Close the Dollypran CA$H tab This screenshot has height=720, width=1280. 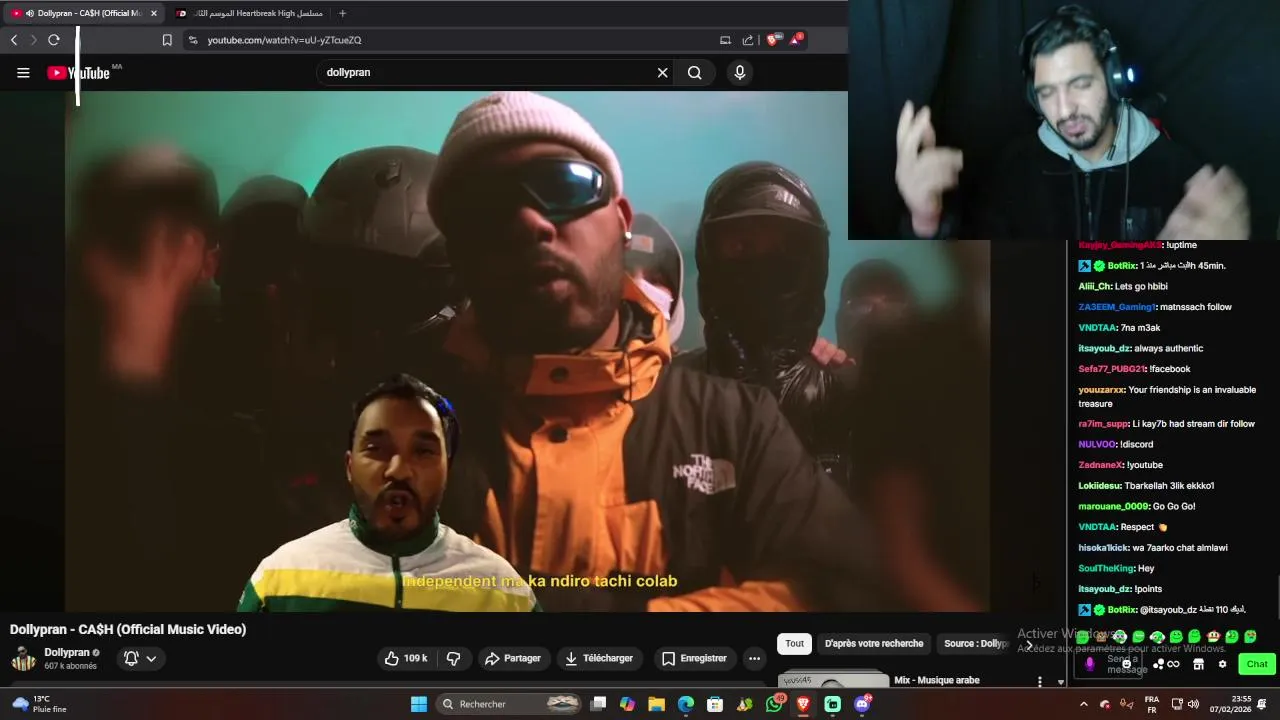coord(154,13)
